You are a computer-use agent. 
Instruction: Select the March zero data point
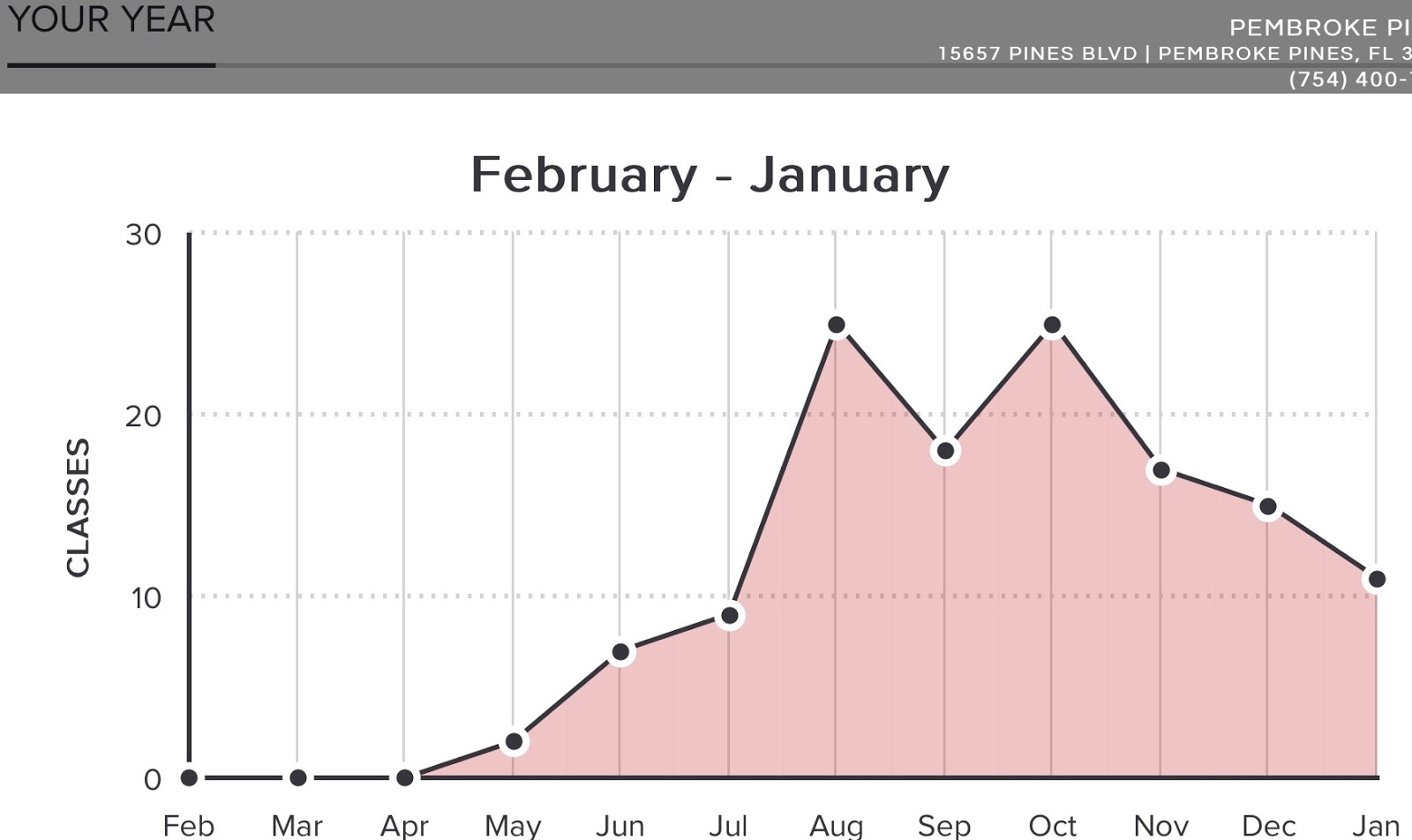click(x=298, y=778)
